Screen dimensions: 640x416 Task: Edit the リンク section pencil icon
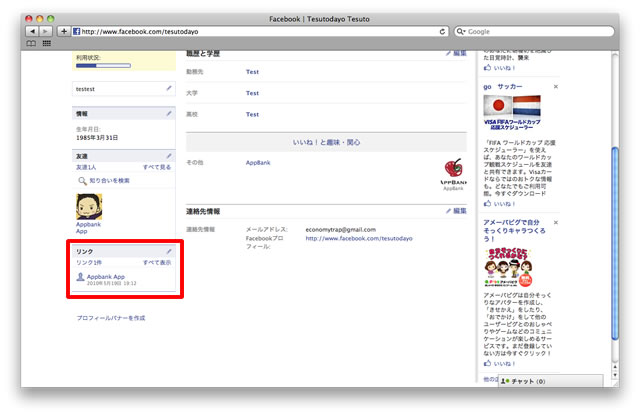coord(169,251)
